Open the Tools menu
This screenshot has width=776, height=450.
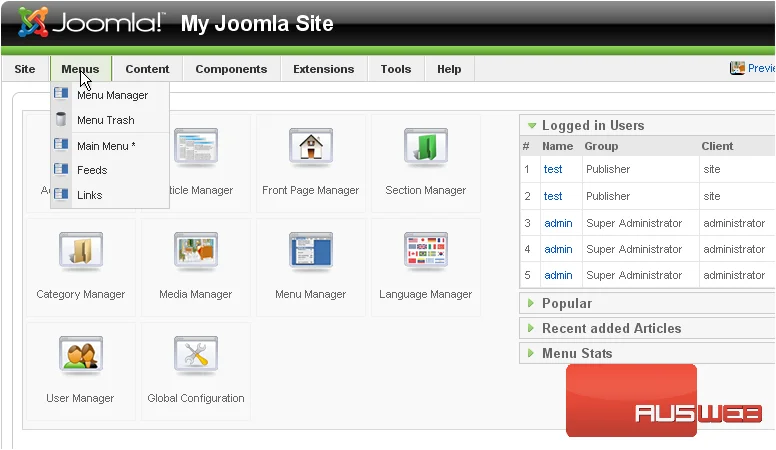(395, 69)
